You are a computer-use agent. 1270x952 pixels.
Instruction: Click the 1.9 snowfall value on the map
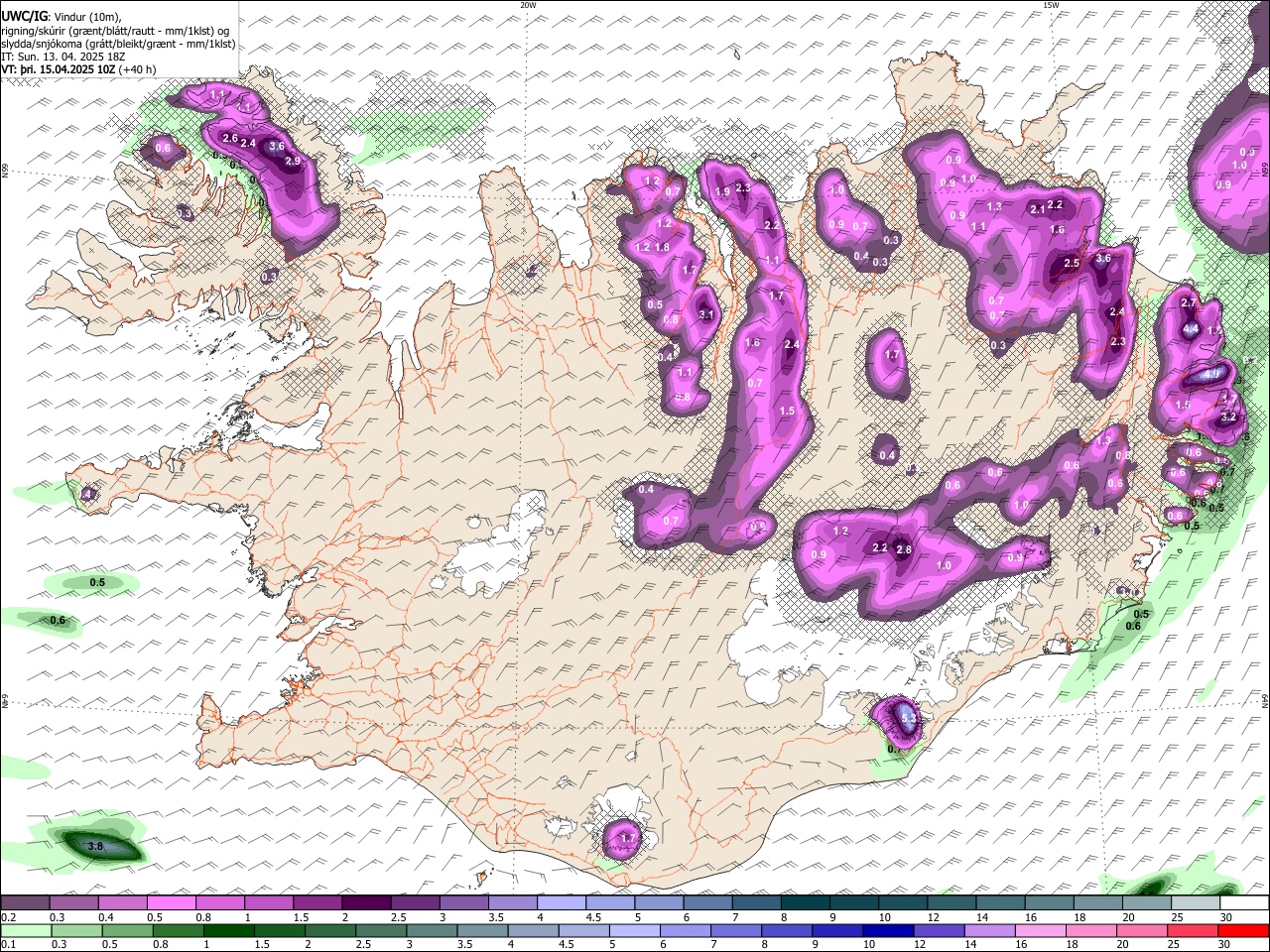[x=722, y=191]
